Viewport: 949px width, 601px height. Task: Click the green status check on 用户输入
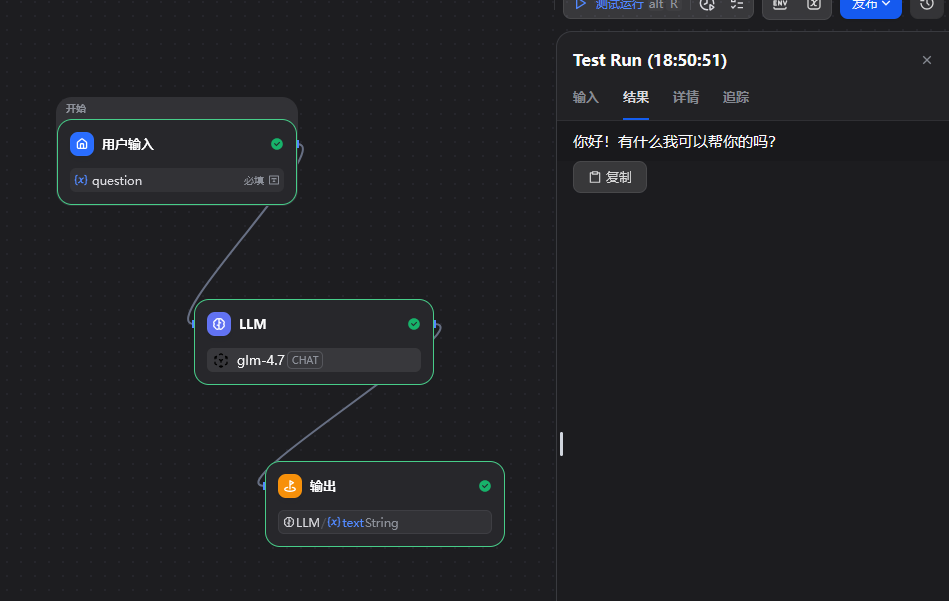(x=277, y=144)
